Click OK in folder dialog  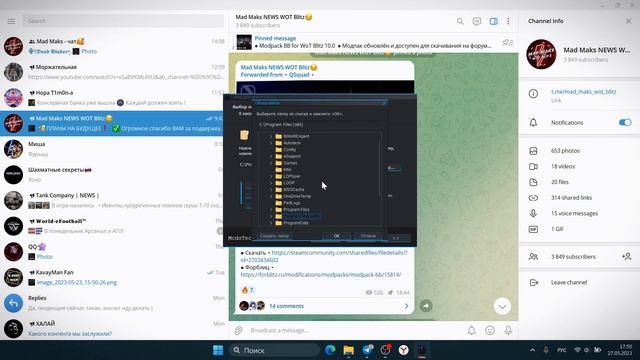coord(336,236)
